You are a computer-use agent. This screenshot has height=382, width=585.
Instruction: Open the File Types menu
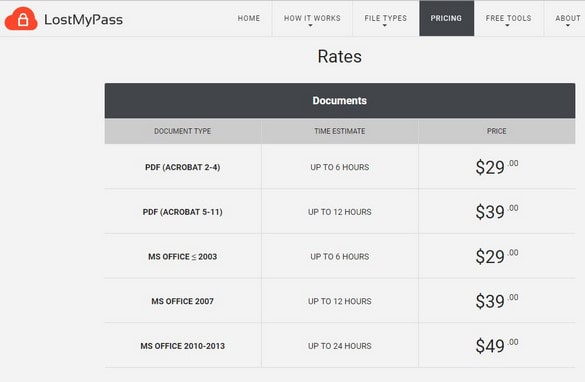tap(385, 18)
